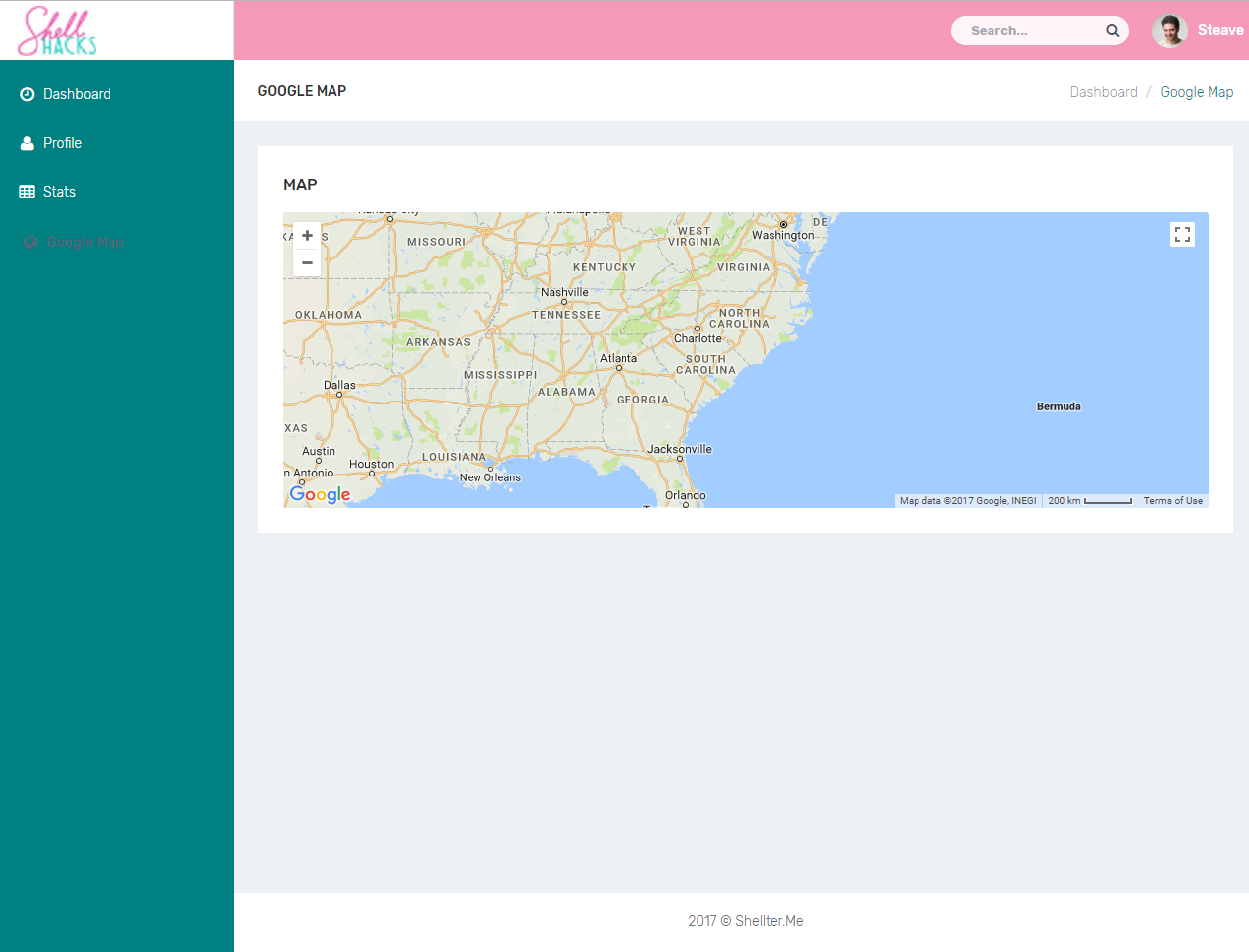Screen dimensions: 1249x952
Task: Zoom out the map with minus button
Action: [307, 262]
